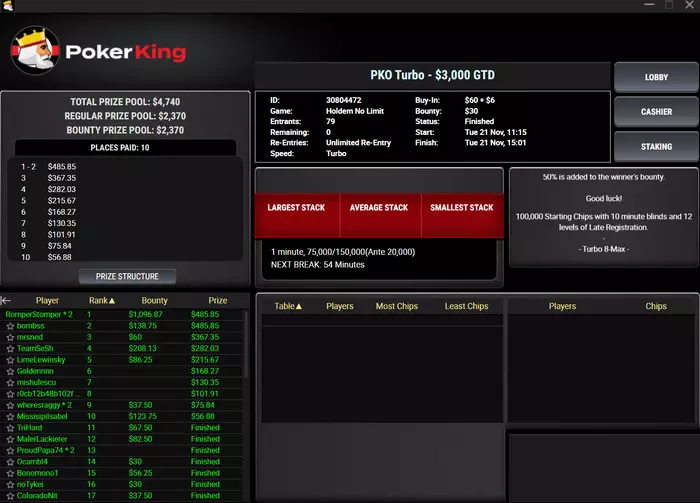
Task: Toggle favorite star for r0cb12b48b102f
Action: (10, 394)
